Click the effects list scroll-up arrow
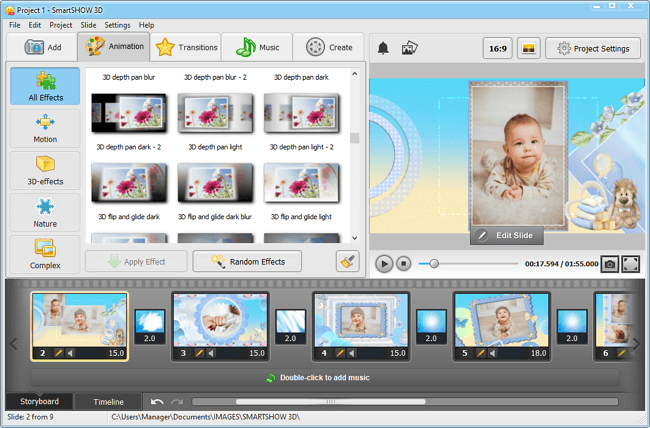 354,74
